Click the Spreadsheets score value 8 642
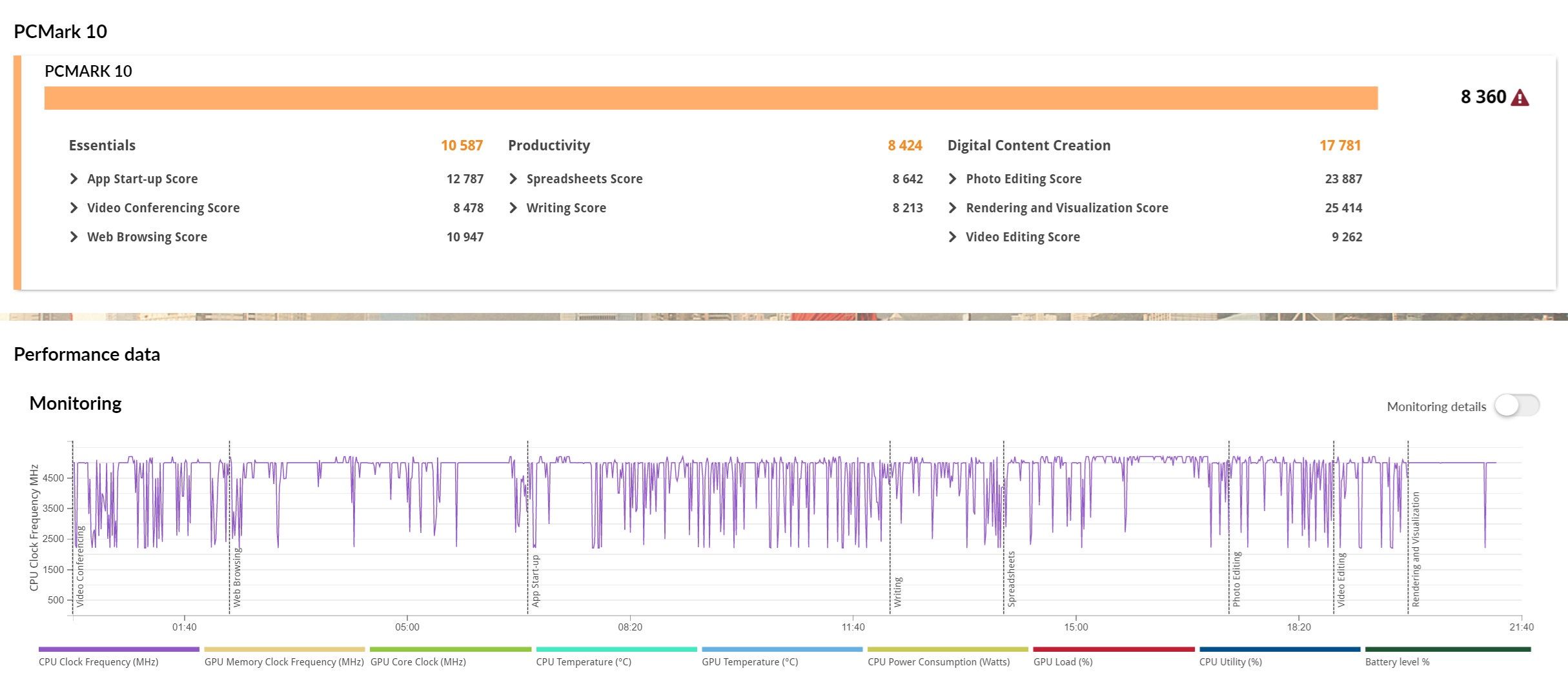Image resolution: width=1568 pixels, height=675 pixels. [x=908, y=179]
